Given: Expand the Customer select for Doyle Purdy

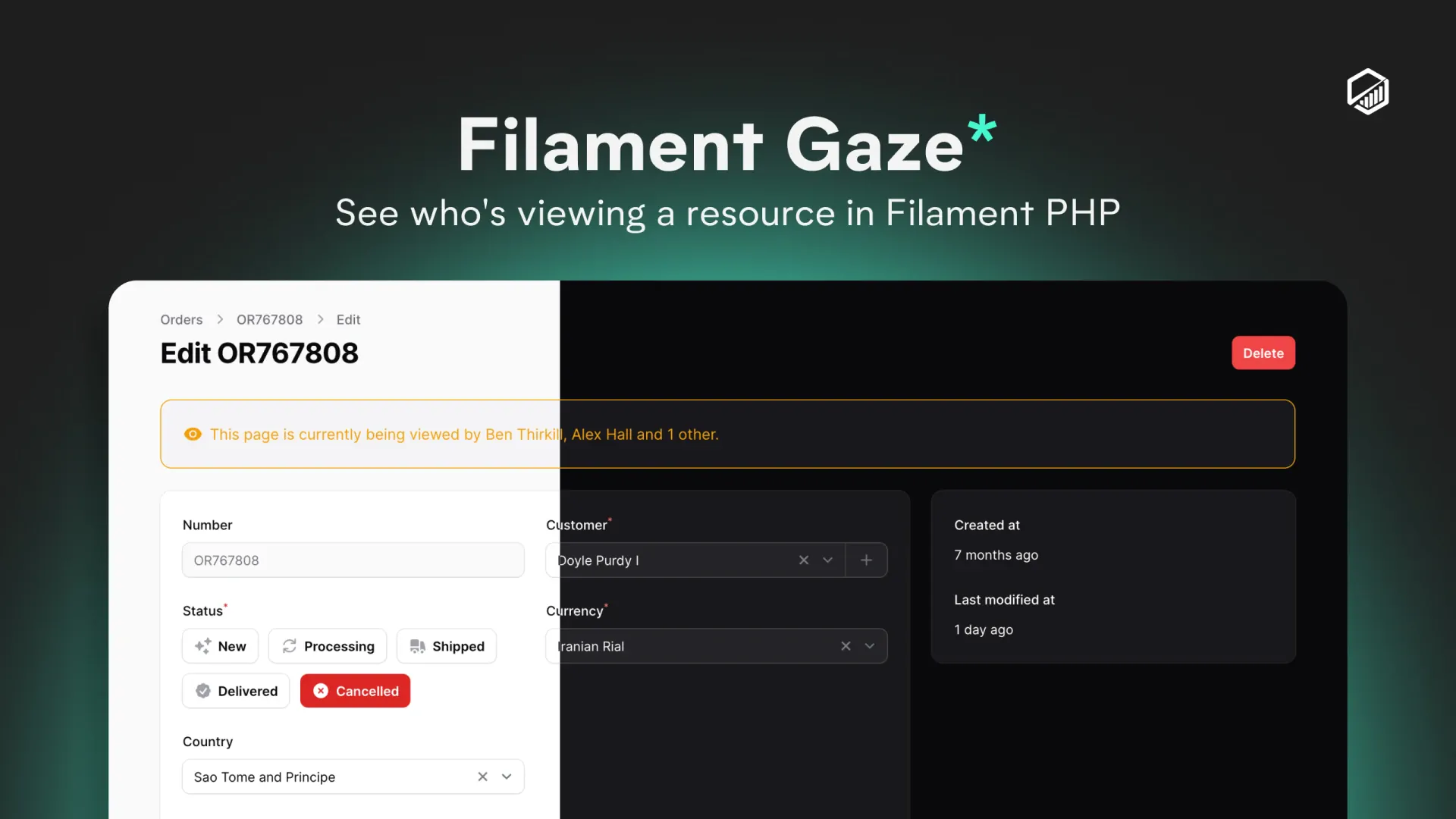Looking at the screenshot, I should click(x=827, y=560).
